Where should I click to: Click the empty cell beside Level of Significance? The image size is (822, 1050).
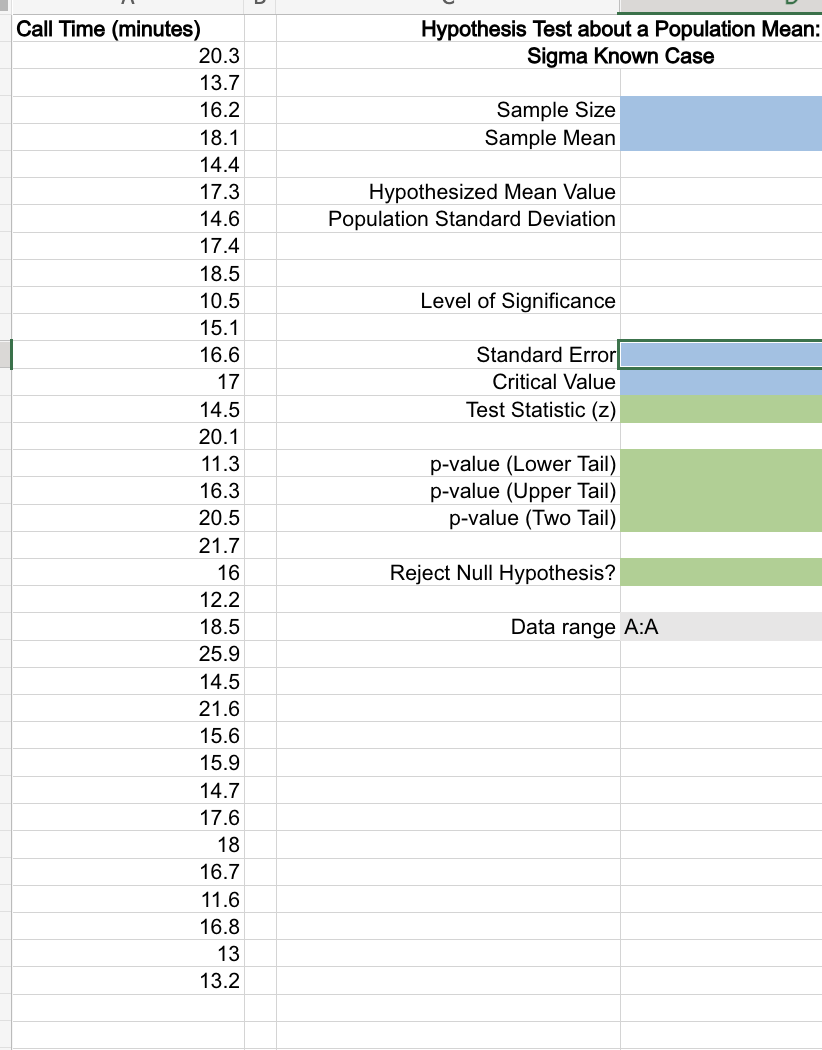point(721,301)
